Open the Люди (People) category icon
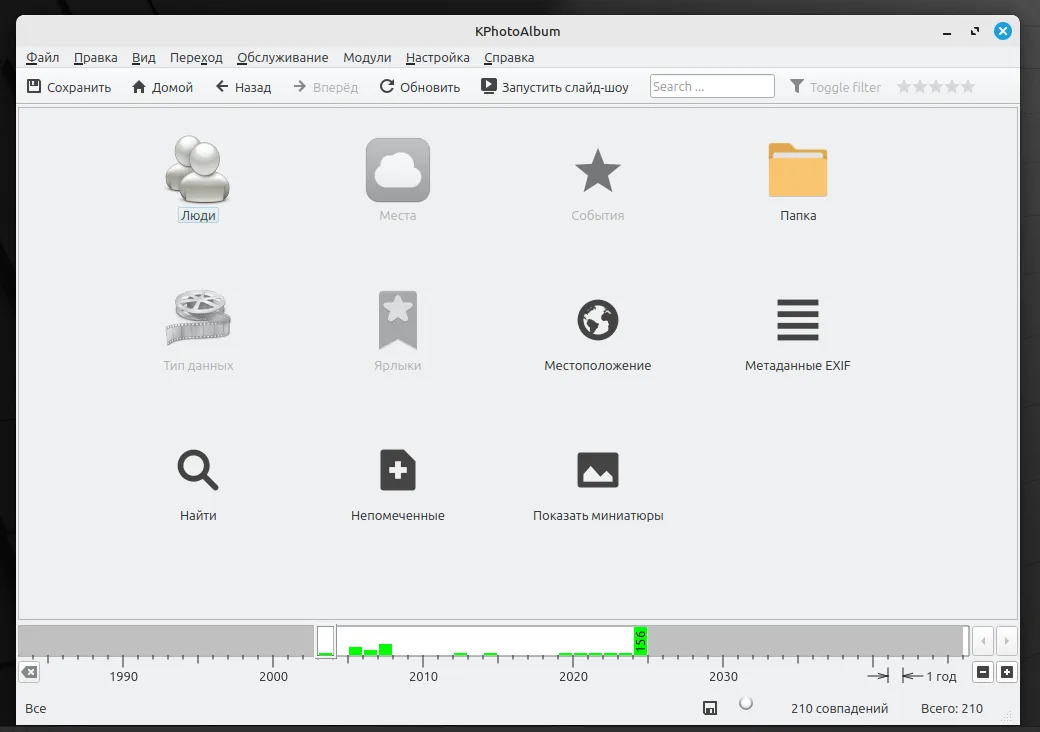1040x732 pixels. (x=198, y=168)
